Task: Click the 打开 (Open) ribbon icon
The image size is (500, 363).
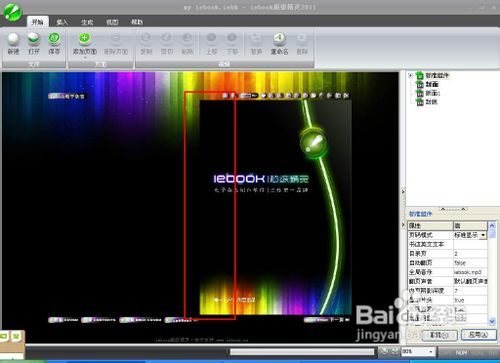Action: click(x=34, y=44)
